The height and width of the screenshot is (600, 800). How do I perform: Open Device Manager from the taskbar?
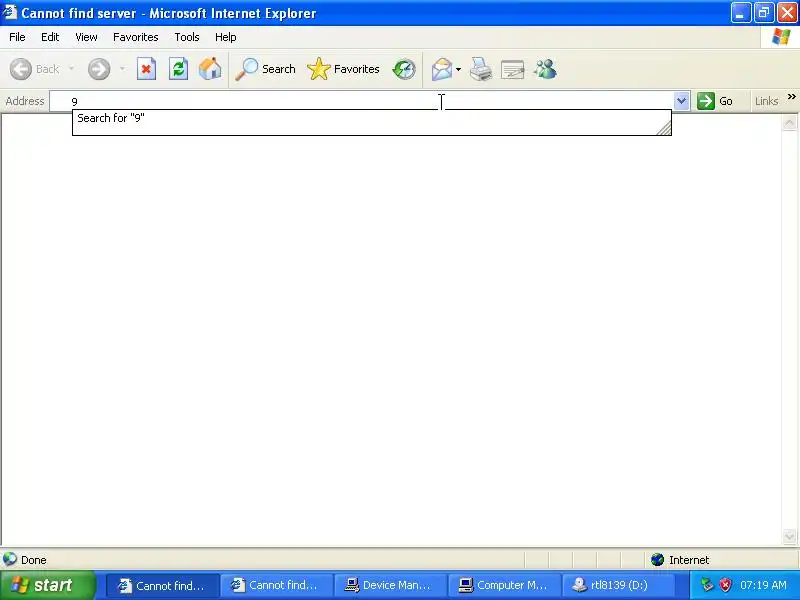(x=390, y=585)
